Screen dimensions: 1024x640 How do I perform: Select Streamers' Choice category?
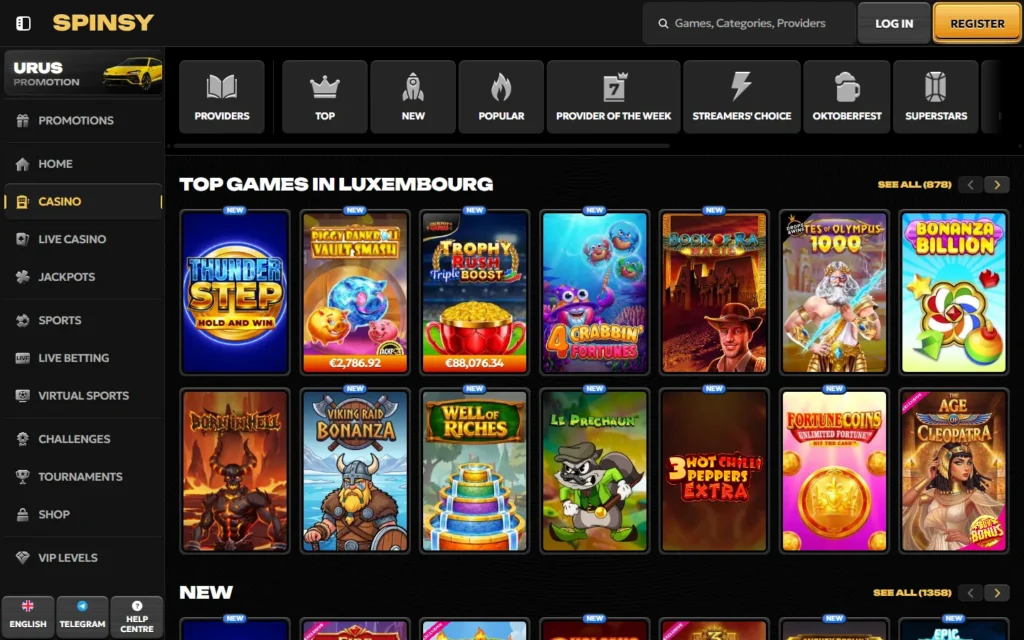pos(741,97)
